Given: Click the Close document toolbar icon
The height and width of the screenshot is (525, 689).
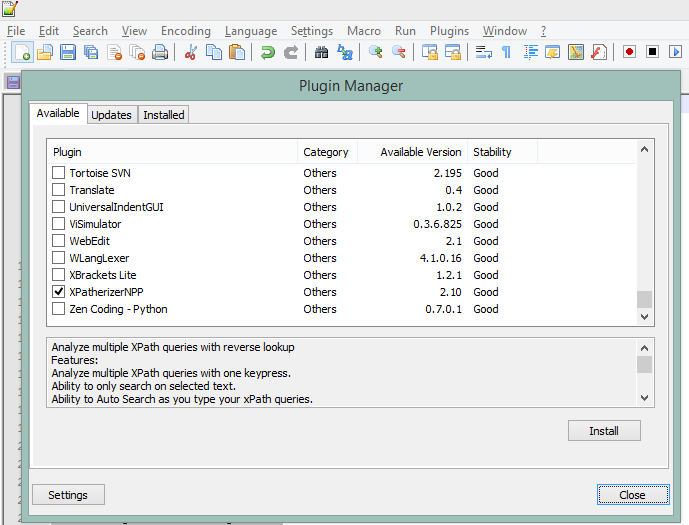Looking at the screenshot, I should point(114,52).
